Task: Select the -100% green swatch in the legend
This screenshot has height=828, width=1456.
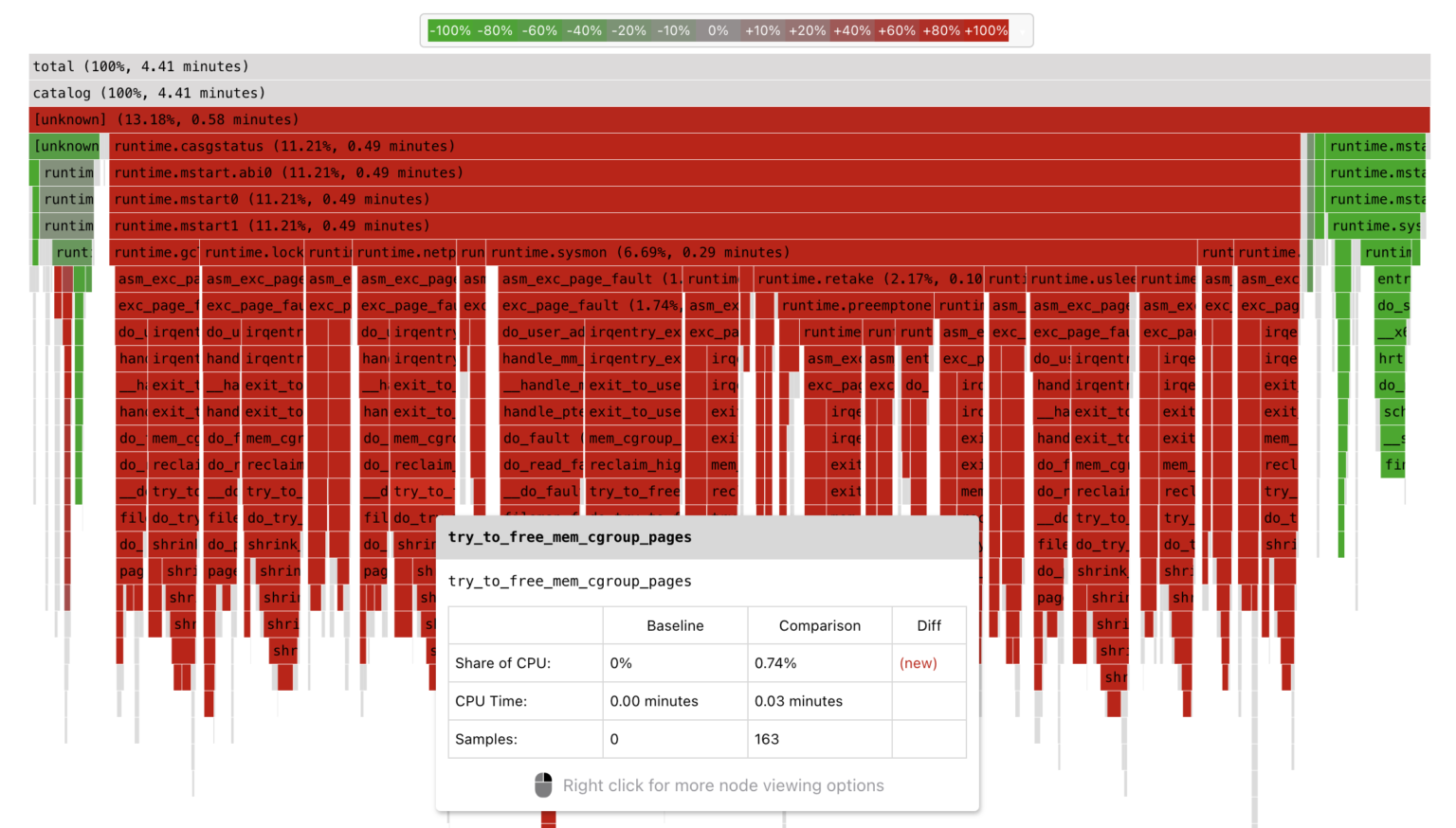Action: 448,29
